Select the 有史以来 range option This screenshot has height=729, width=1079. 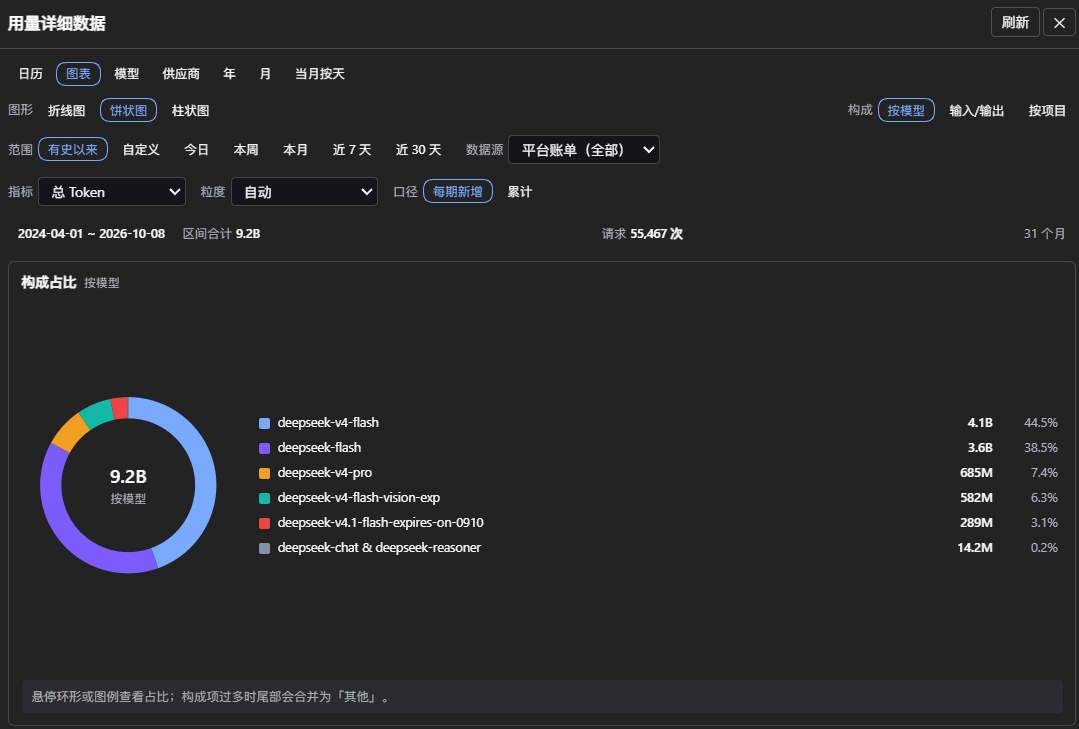pyautogui.click(x=73, y=149)
